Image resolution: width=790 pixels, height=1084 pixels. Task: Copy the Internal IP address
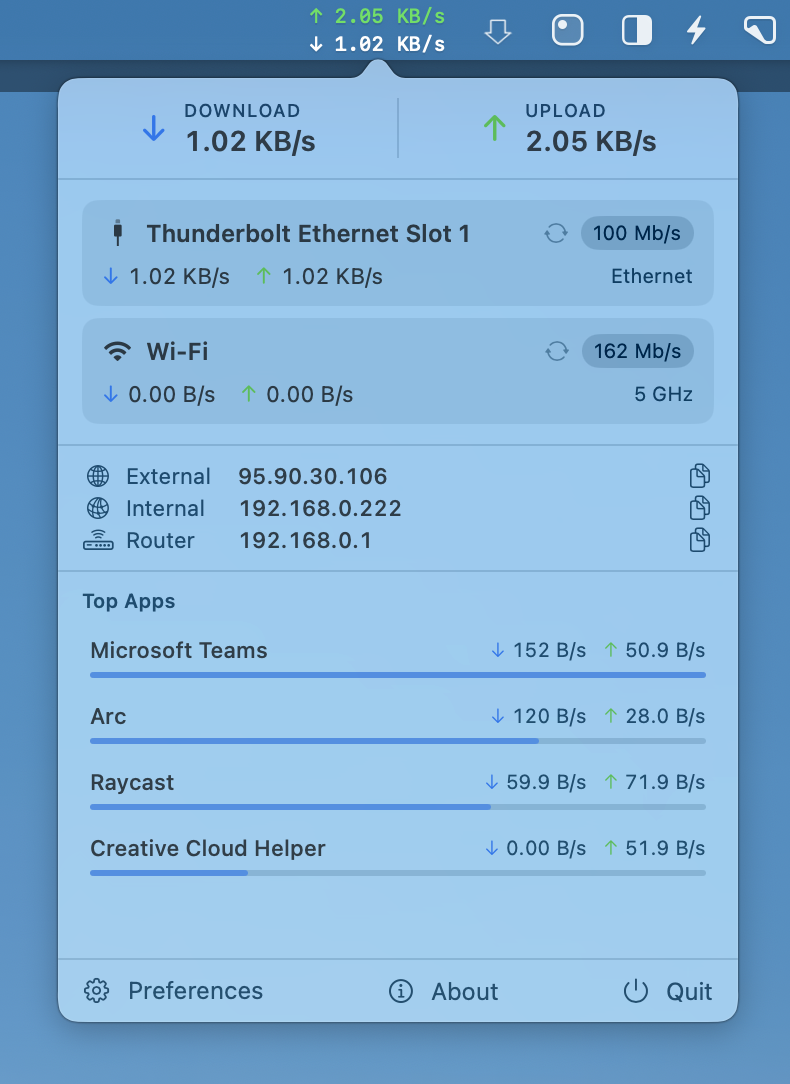[699, 508]
